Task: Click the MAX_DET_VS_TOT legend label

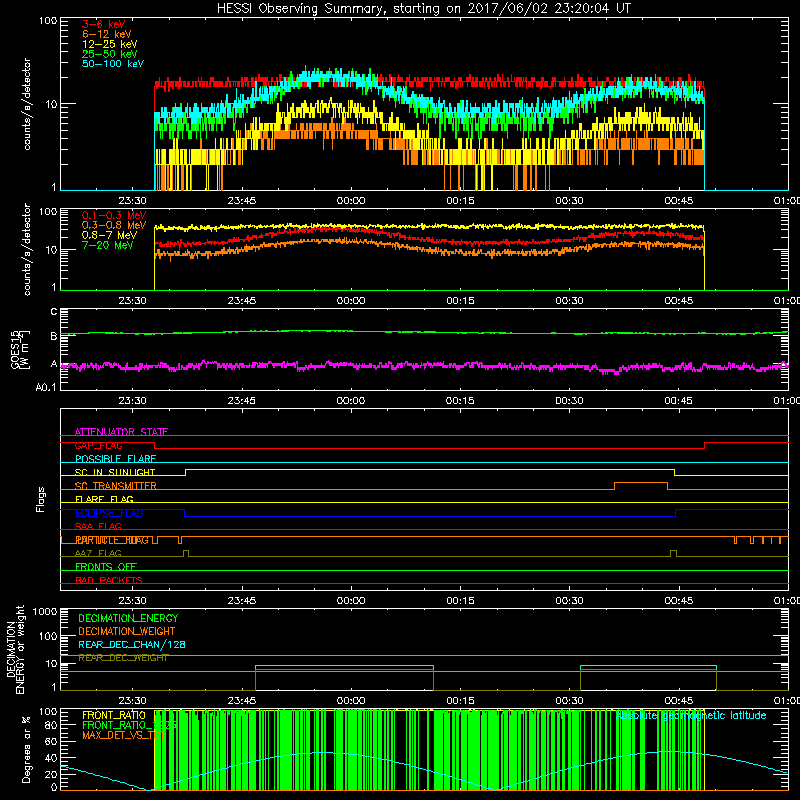Action: click(x=123, y=735)
